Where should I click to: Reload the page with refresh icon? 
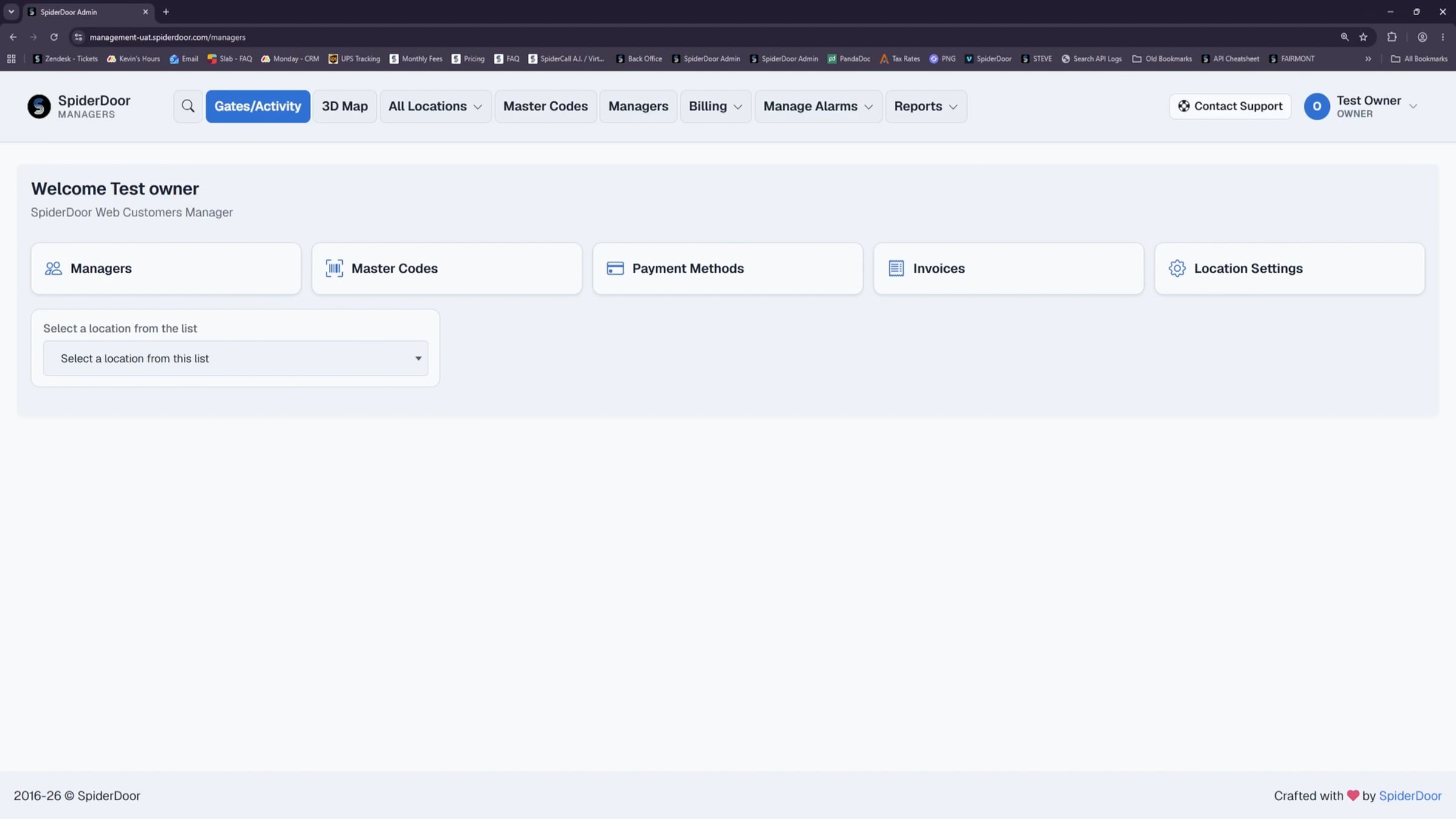click(x=54, y=37)
